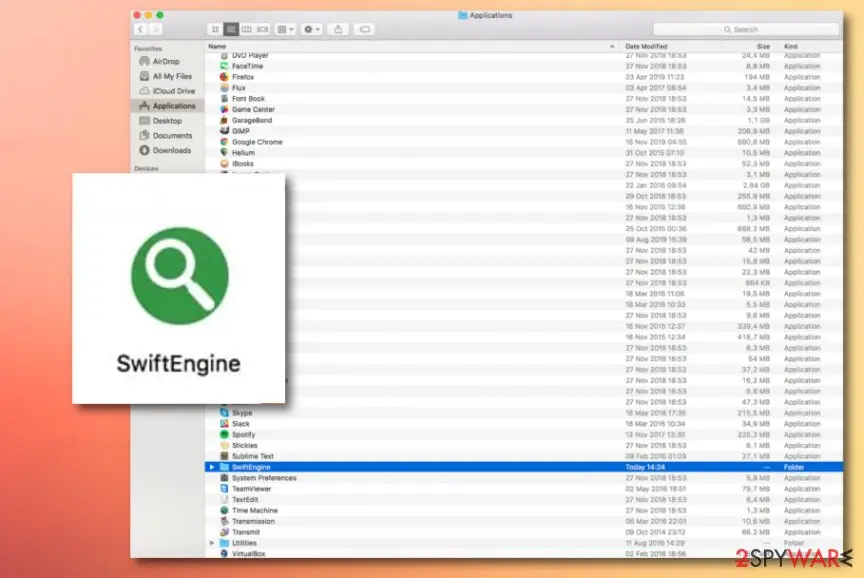Select the GIMP app icon
The image size is (864, 578).
(224, 131)
